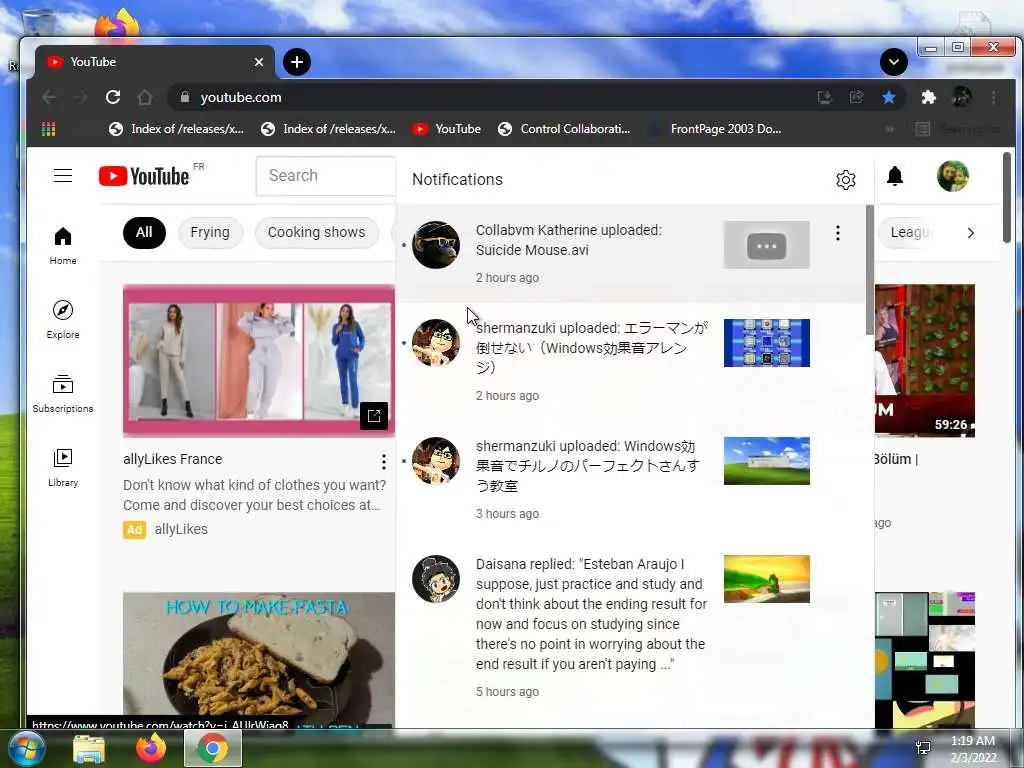Click notifications panel scrollbar

coord(869,270)
